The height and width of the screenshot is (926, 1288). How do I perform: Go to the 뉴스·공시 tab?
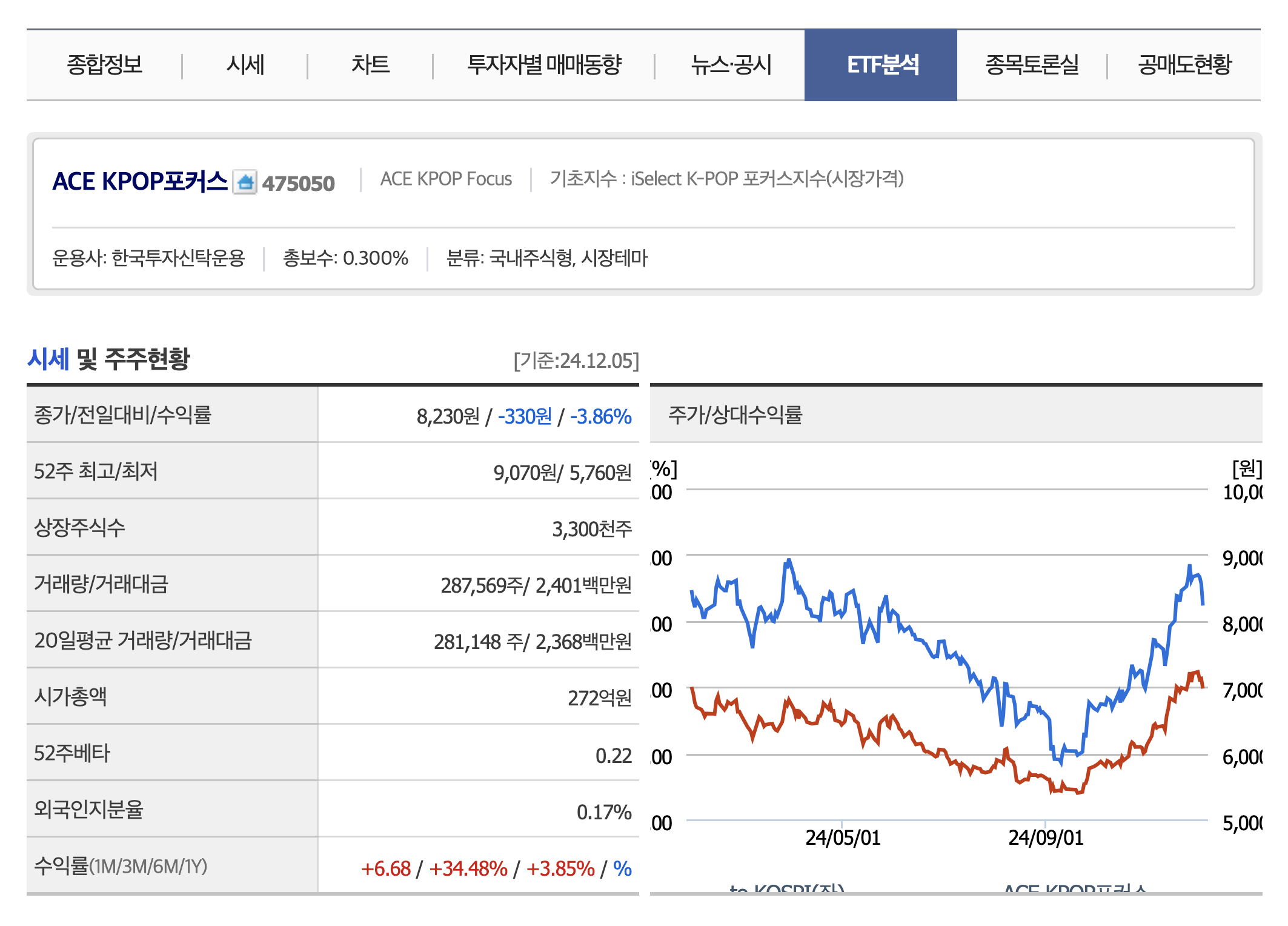click(731, 65)
